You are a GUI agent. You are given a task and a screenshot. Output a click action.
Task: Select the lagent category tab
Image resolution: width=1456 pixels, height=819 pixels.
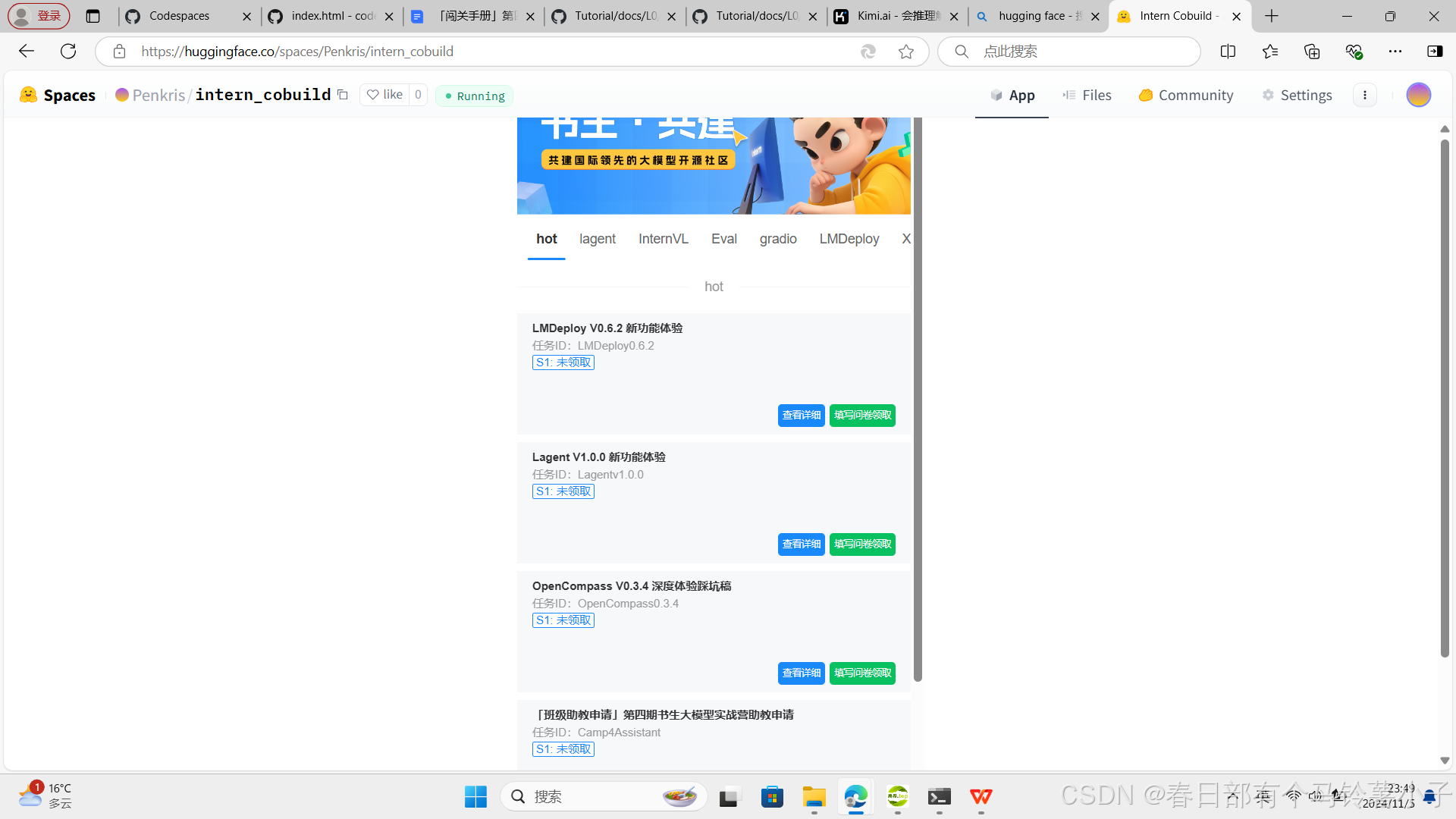pyautogui.click(x=598, y=239)
